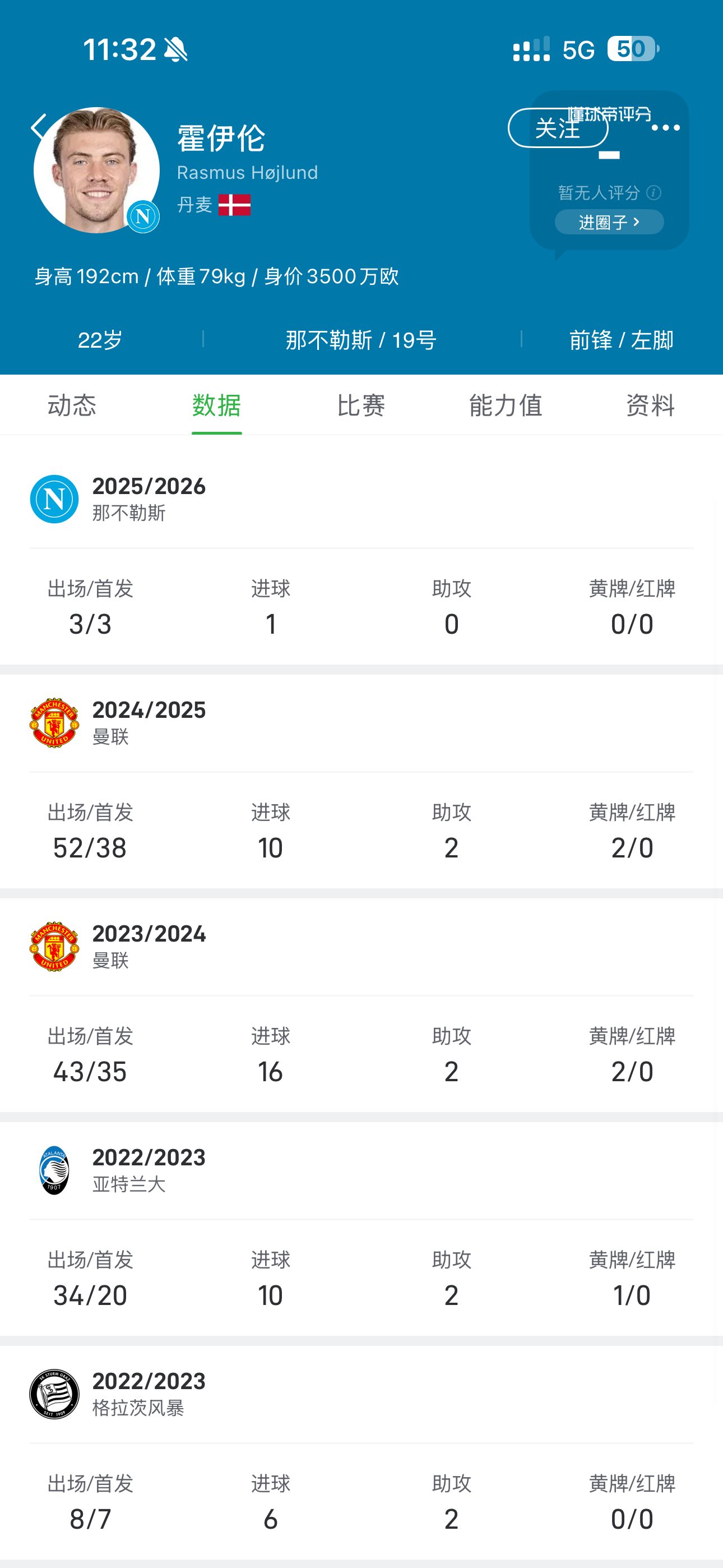Tap the Napoli badge on player avatar
Screen dimensions: 723x1568
tap(143, 216)
